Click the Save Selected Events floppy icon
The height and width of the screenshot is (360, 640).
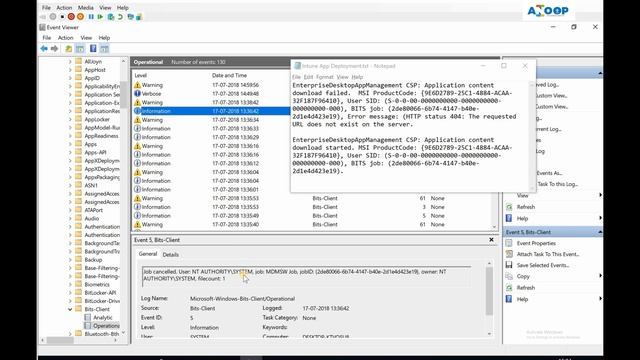coord(509,265)
